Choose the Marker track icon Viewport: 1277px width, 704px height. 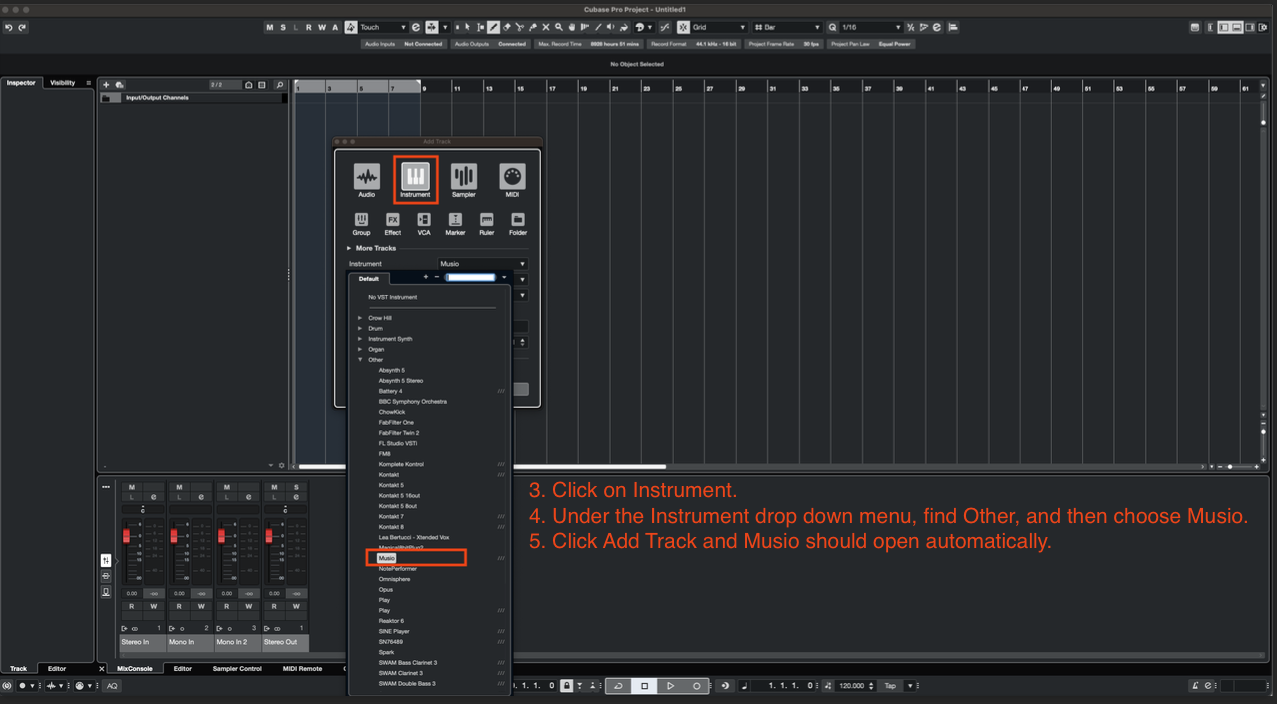pyautogui.click(x=455, y=220)
